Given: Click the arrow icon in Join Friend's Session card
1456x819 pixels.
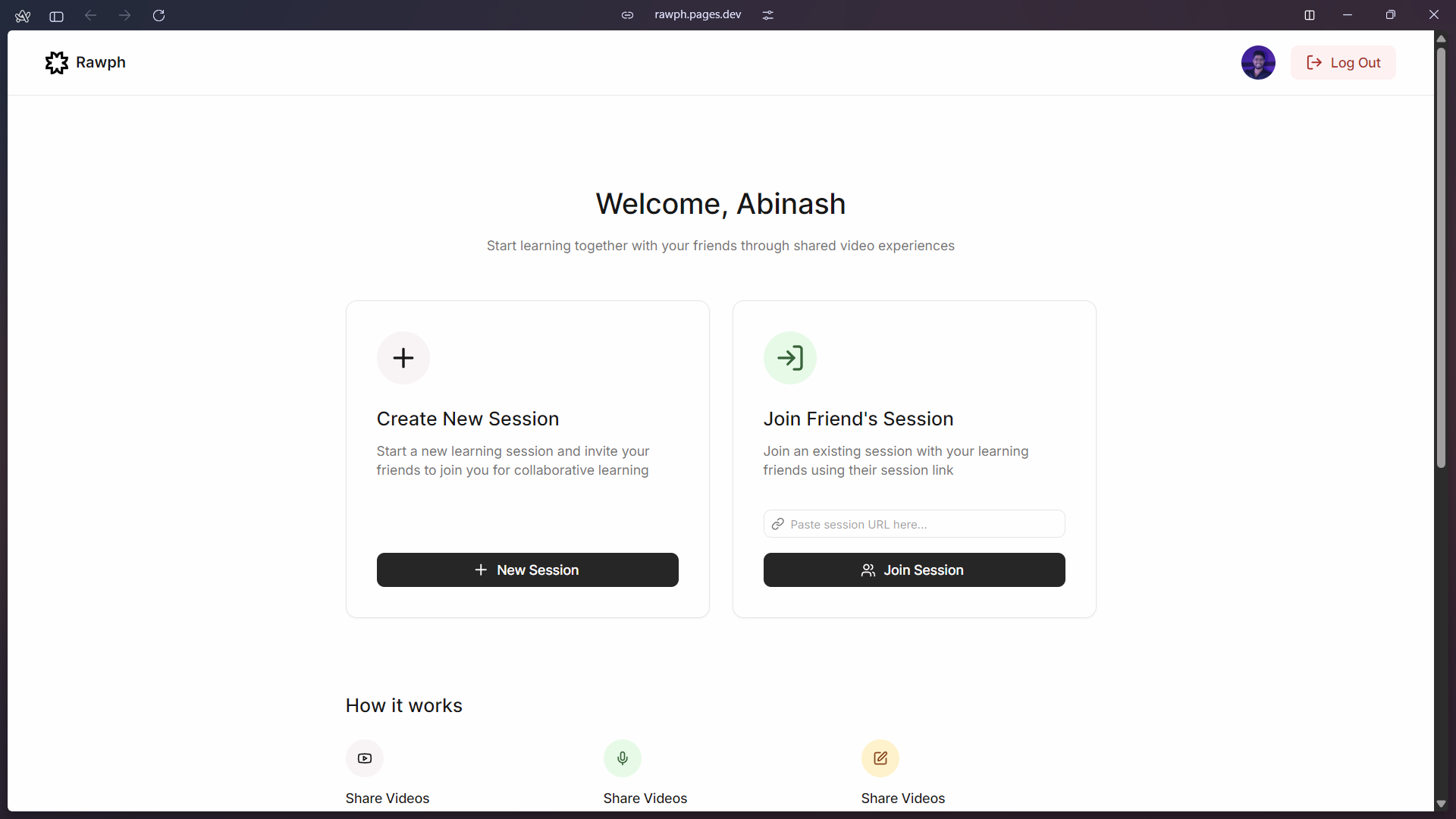Looking at the screenshot, I should [790, 357].
